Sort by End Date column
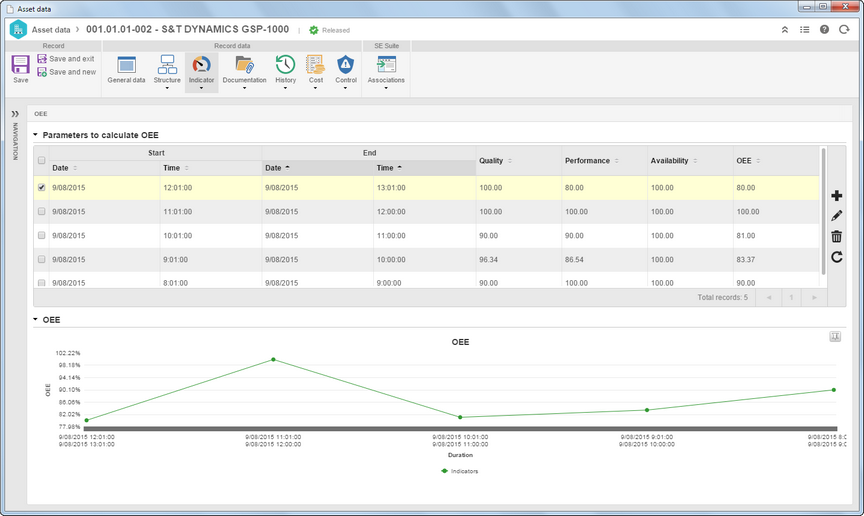This screenshot has height=516, width=864. click(277, 168)
